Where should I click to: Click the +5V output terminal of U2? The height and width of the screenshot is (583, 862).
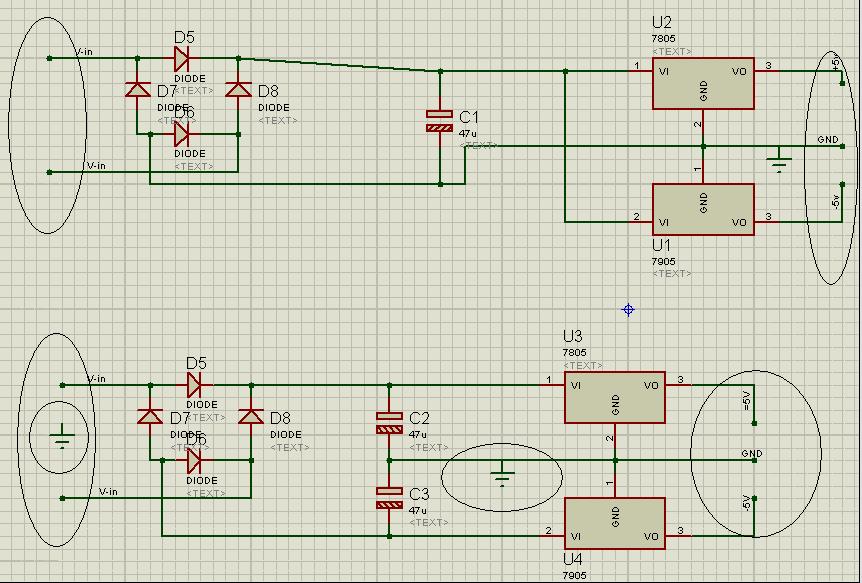(842, 83)
